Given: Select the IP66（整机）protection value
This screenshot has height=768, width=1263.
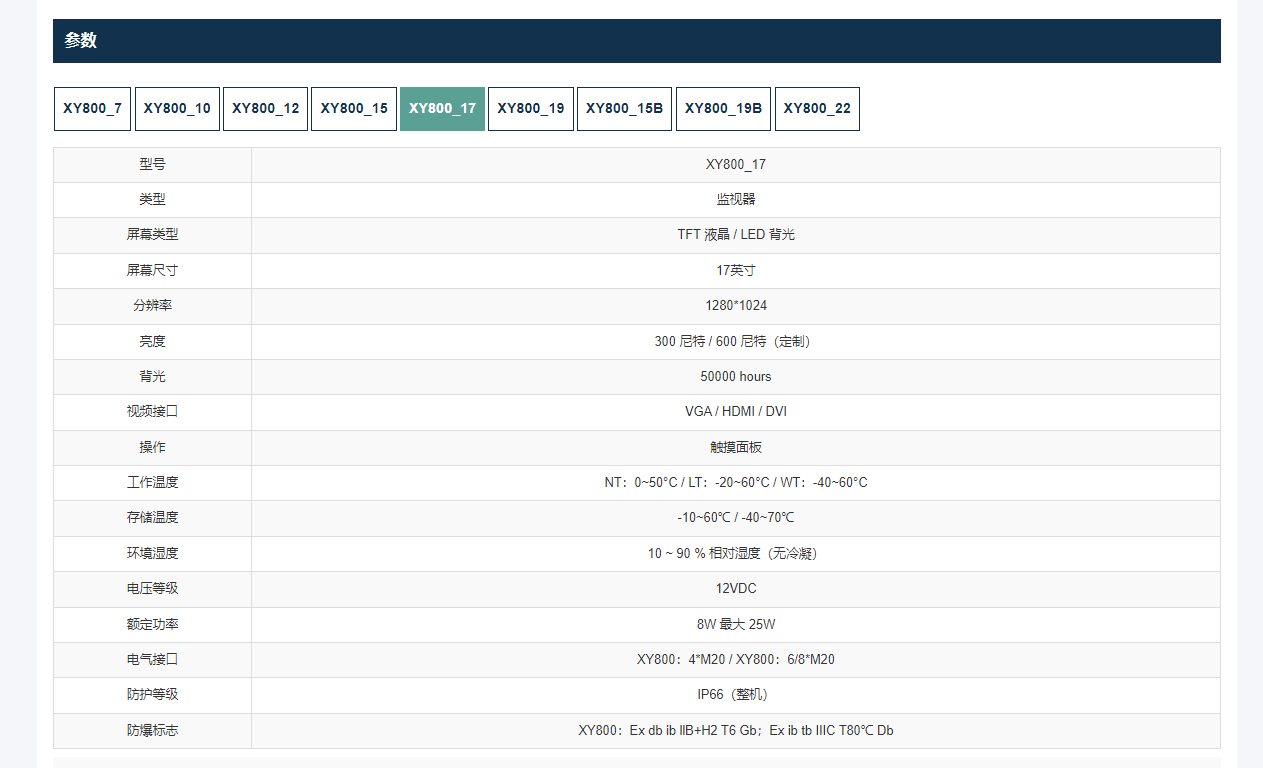Looking at the screenshot, I should pyautogui.click(x=736, y=695).
